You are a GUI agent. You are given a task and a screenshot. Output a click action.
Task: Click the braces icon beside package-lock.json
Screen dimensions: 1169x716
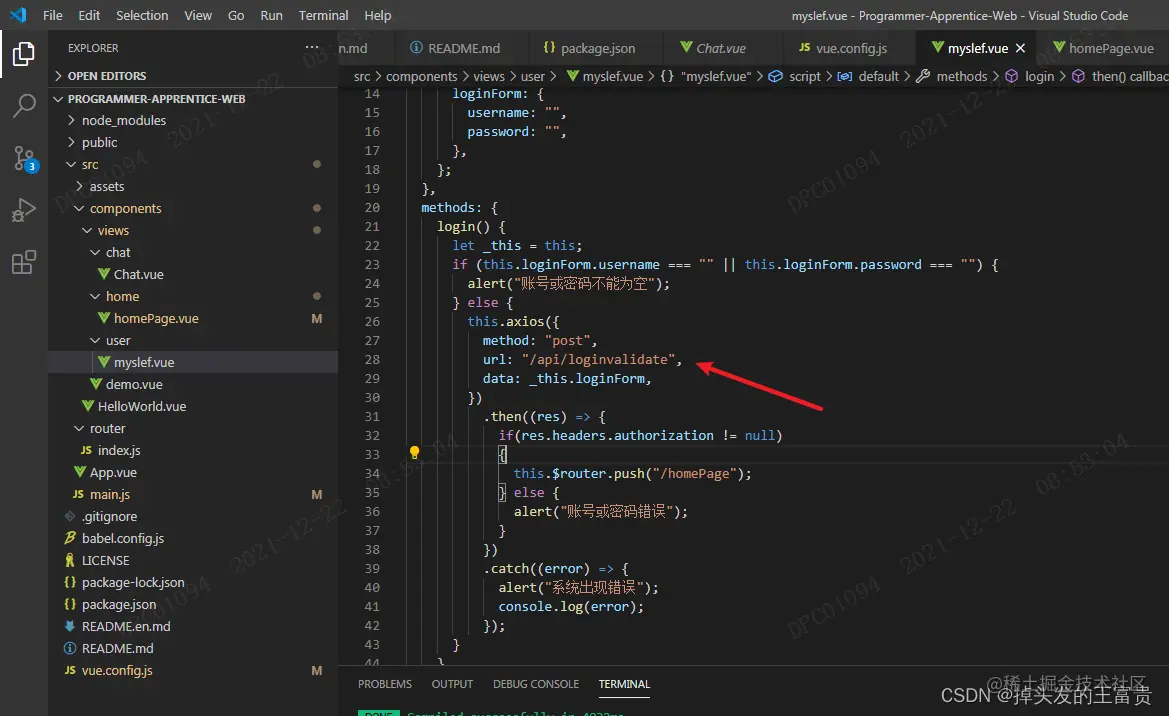(x=70, y=582)
